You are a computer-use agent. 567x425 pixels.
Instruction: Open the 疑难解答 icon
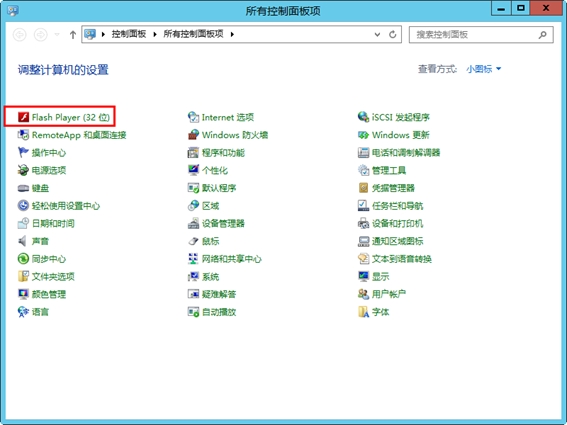(193, 294)
